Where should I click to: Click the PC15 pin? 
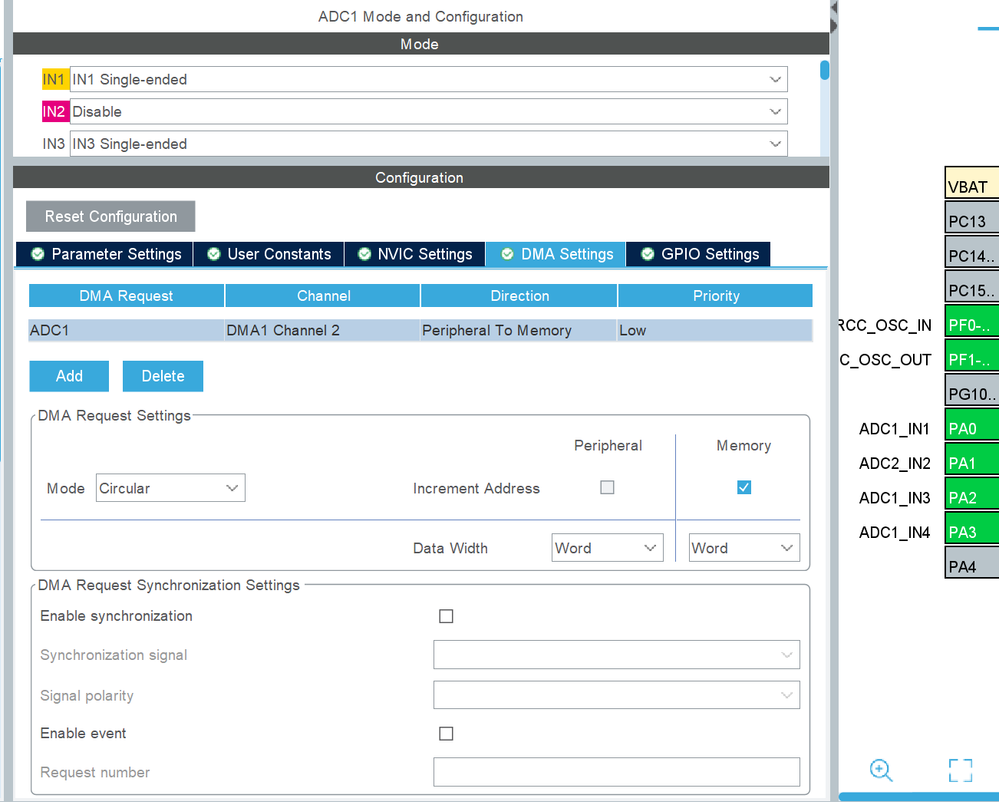tap(972, 287)
